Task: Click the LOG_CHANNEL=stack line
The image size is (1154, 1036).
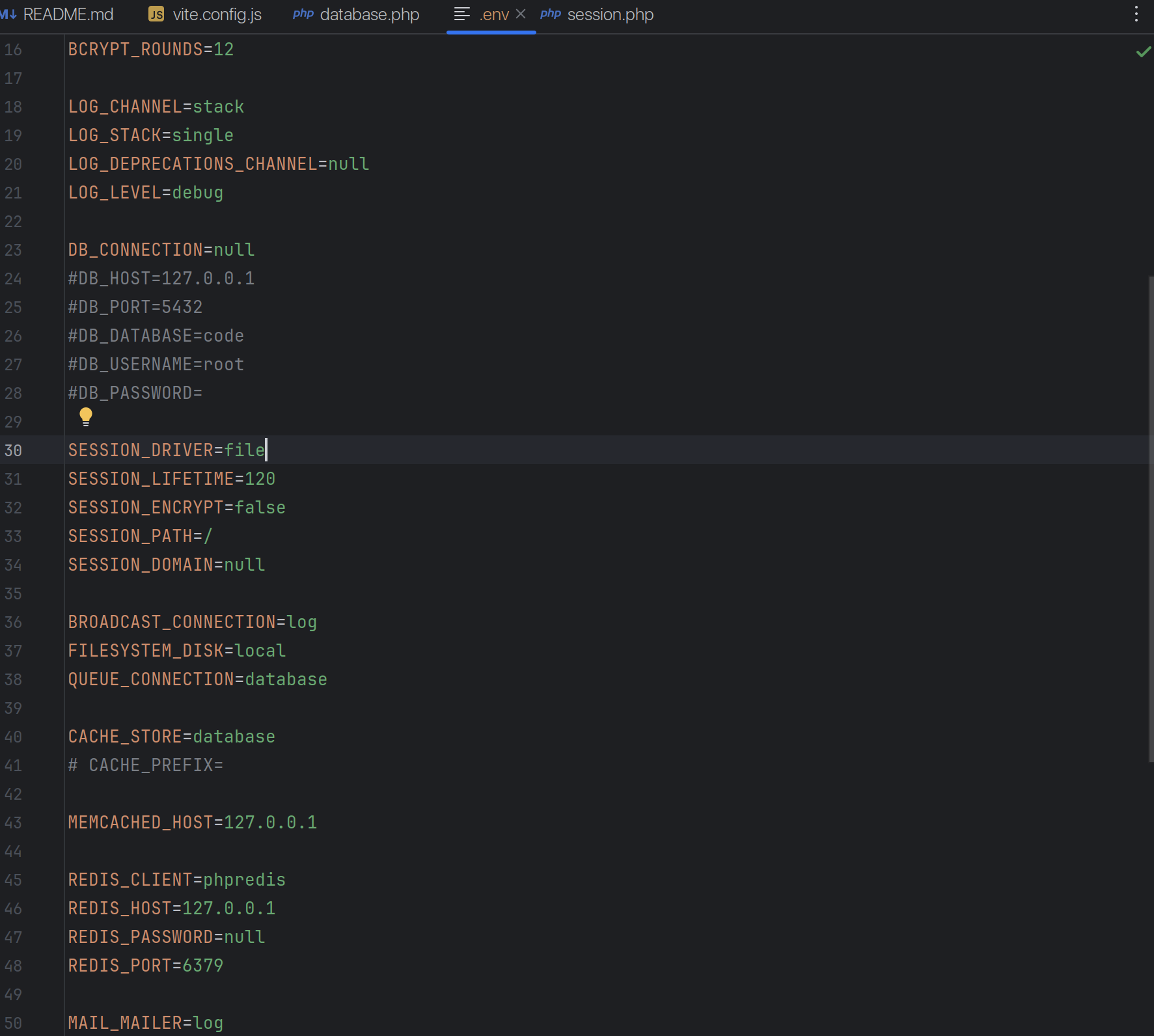Action: [156, 107]
